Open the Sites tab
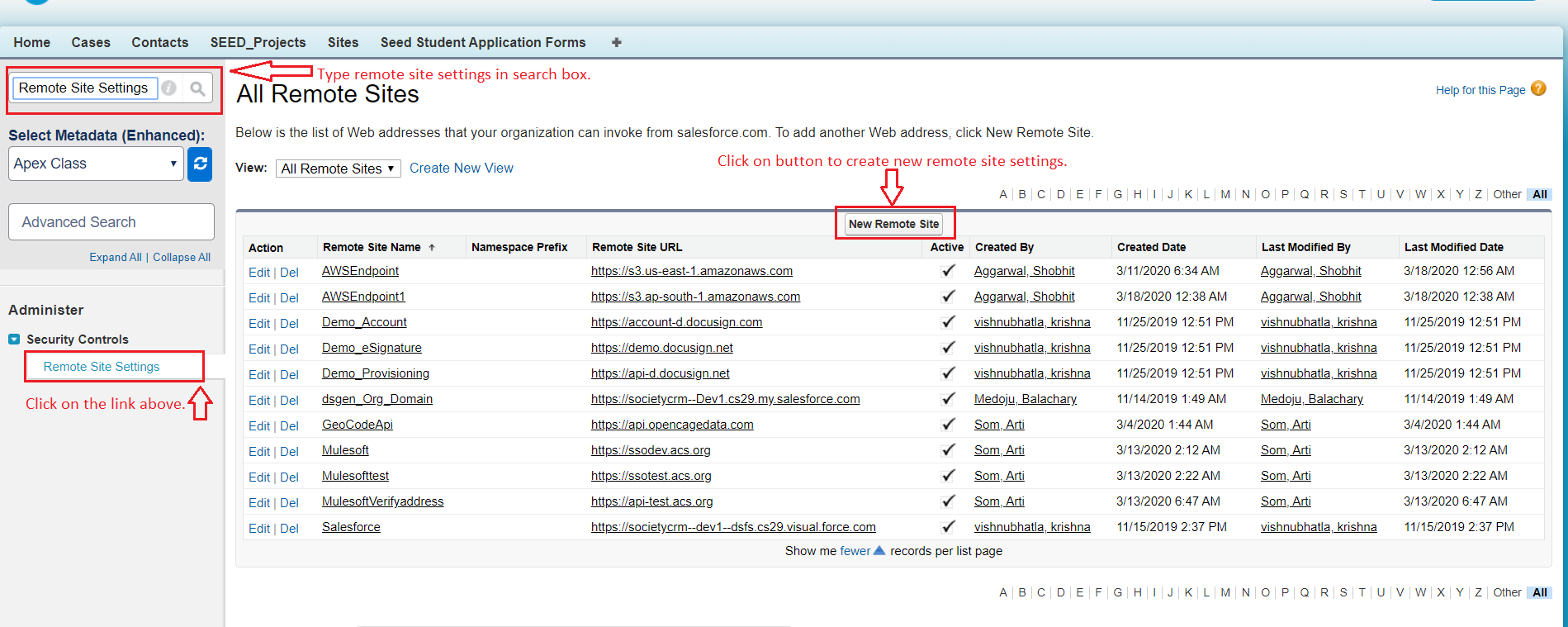Viewport: 1568px width, 627px height. [x=343, y=42]
